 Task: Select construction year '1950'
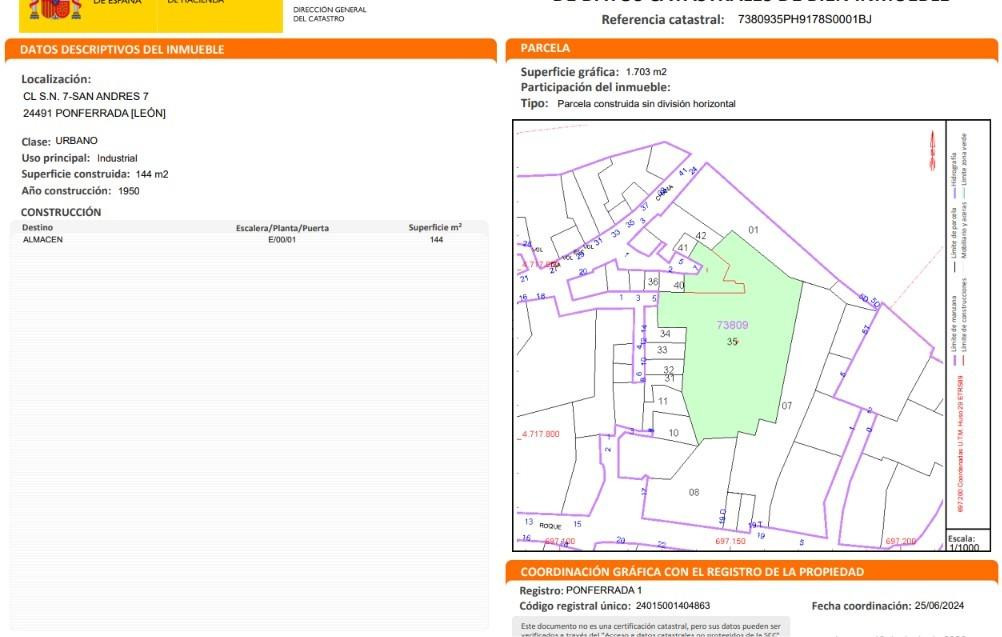click(x=128, y=191)
